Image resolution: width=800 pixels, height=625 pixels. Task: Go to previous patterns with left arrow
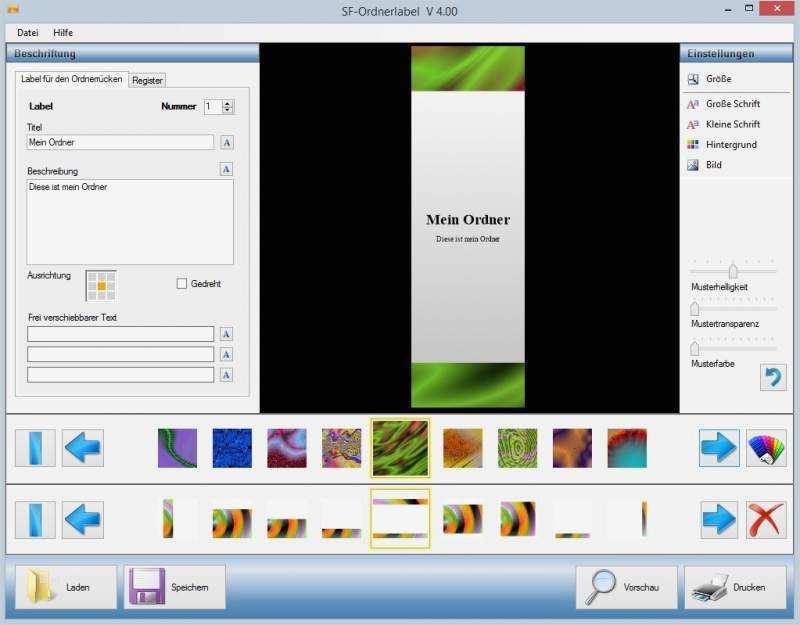(83, 448)
